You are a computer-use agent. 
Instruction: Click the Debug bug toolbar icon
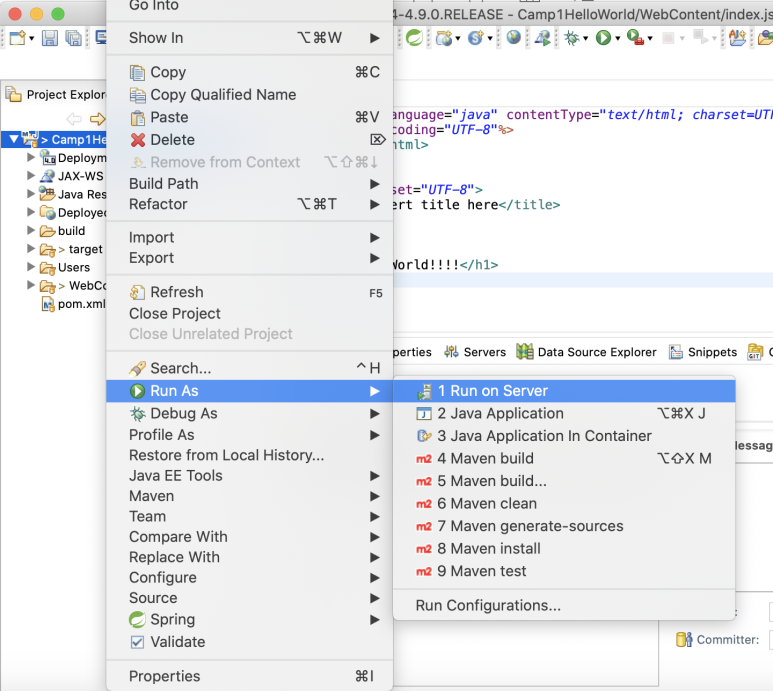pyautogui.click(x=572, y=37)
